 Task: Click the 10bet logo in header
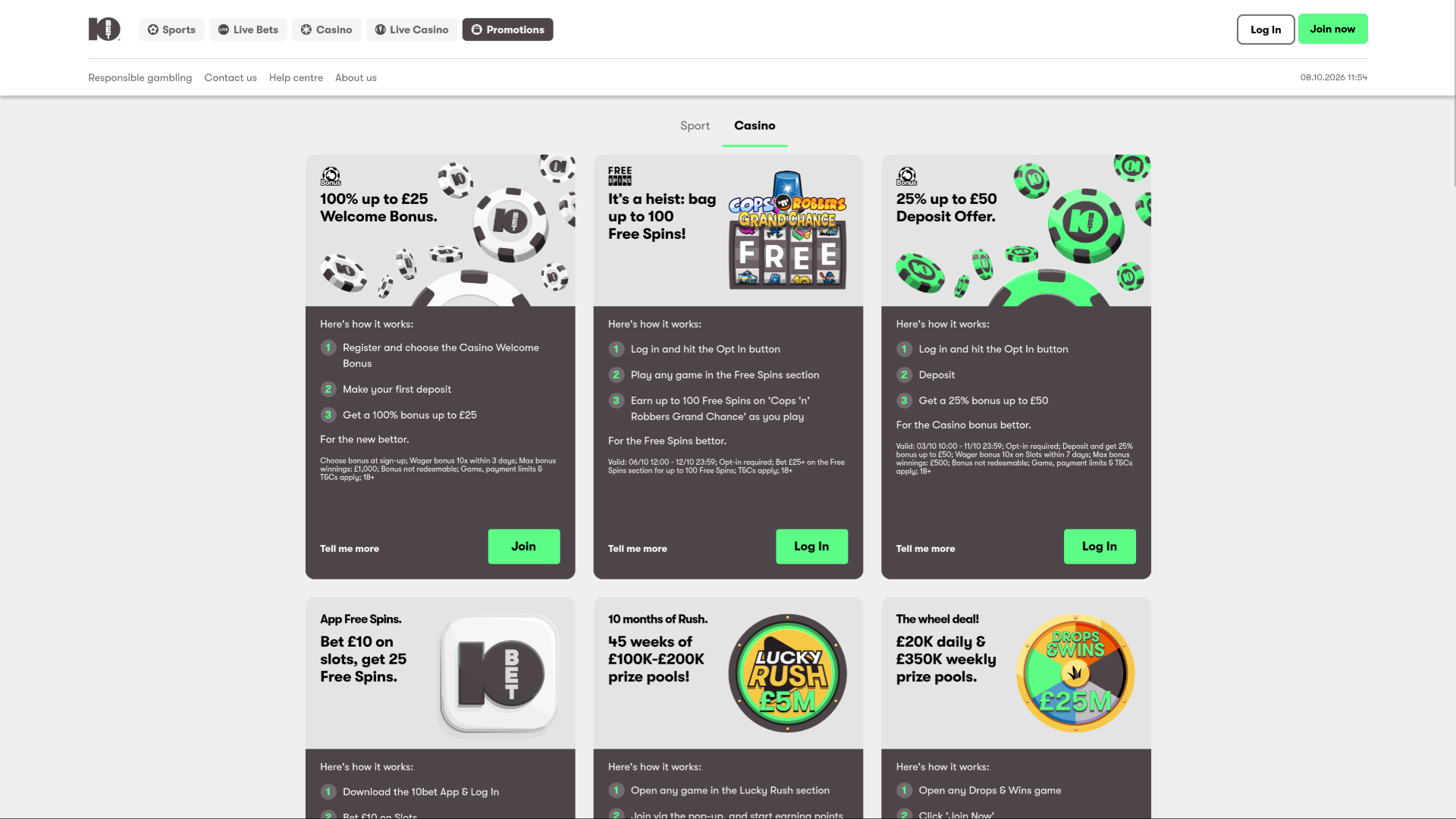[x=105, y=30]
